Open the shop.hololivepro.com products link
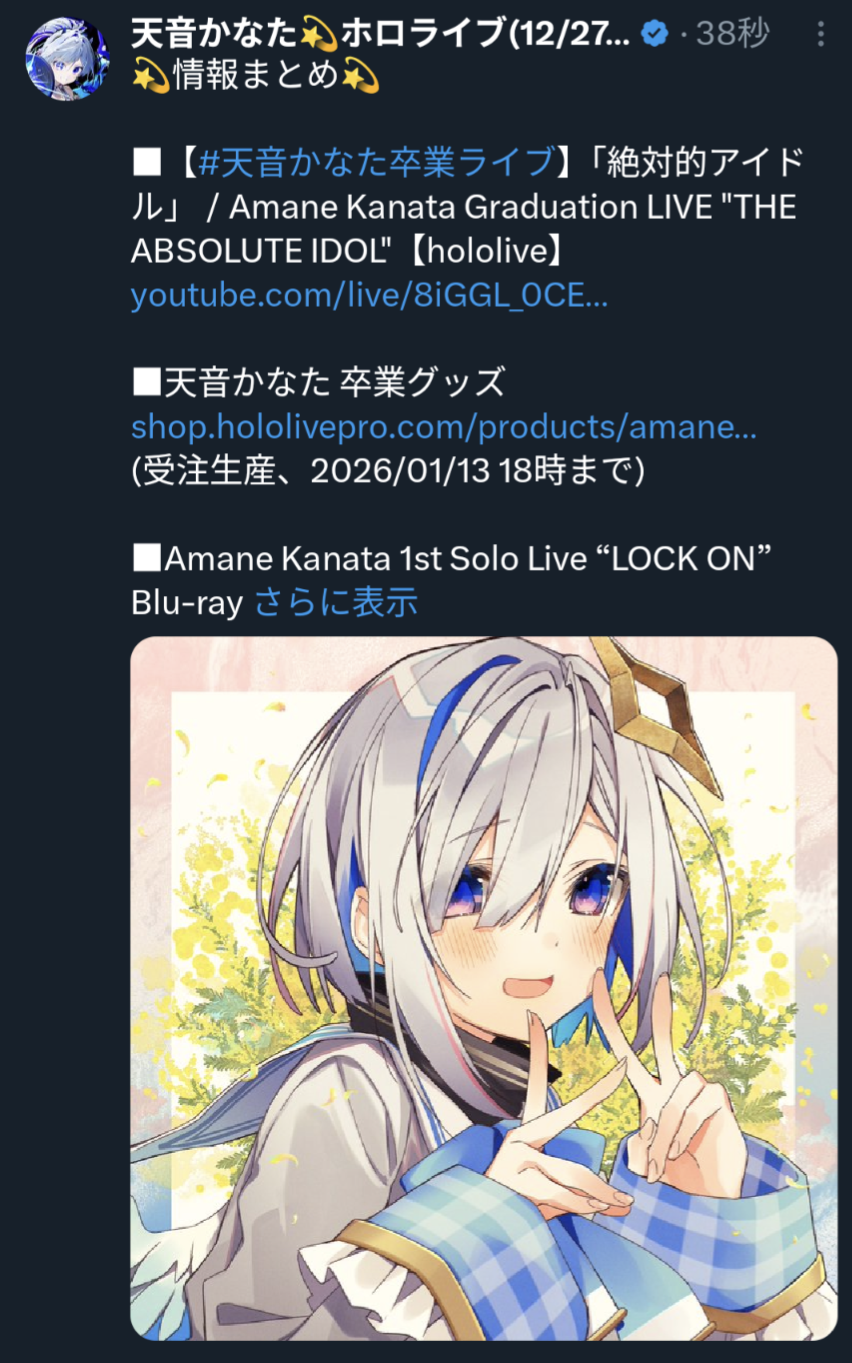 [443, 427]
